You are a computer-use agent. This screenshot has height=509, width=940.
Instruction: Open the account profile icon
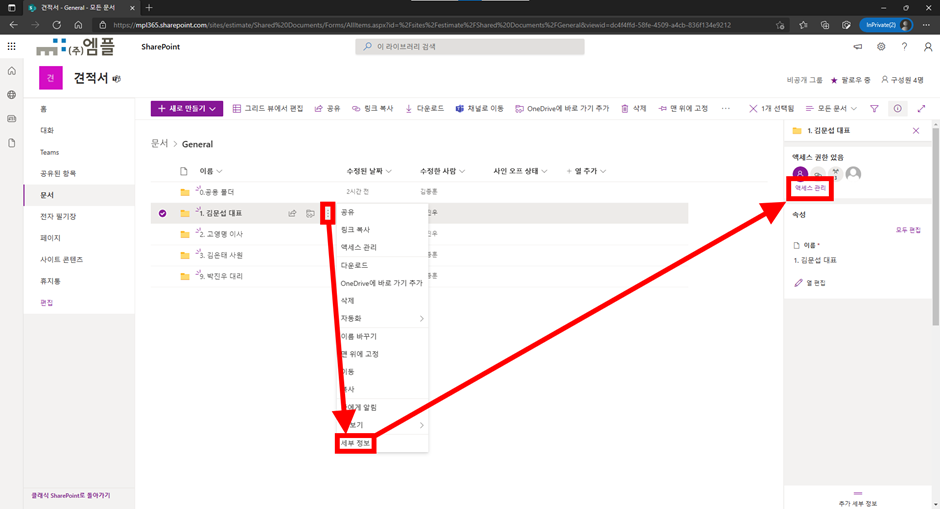[x=927, y=46]
